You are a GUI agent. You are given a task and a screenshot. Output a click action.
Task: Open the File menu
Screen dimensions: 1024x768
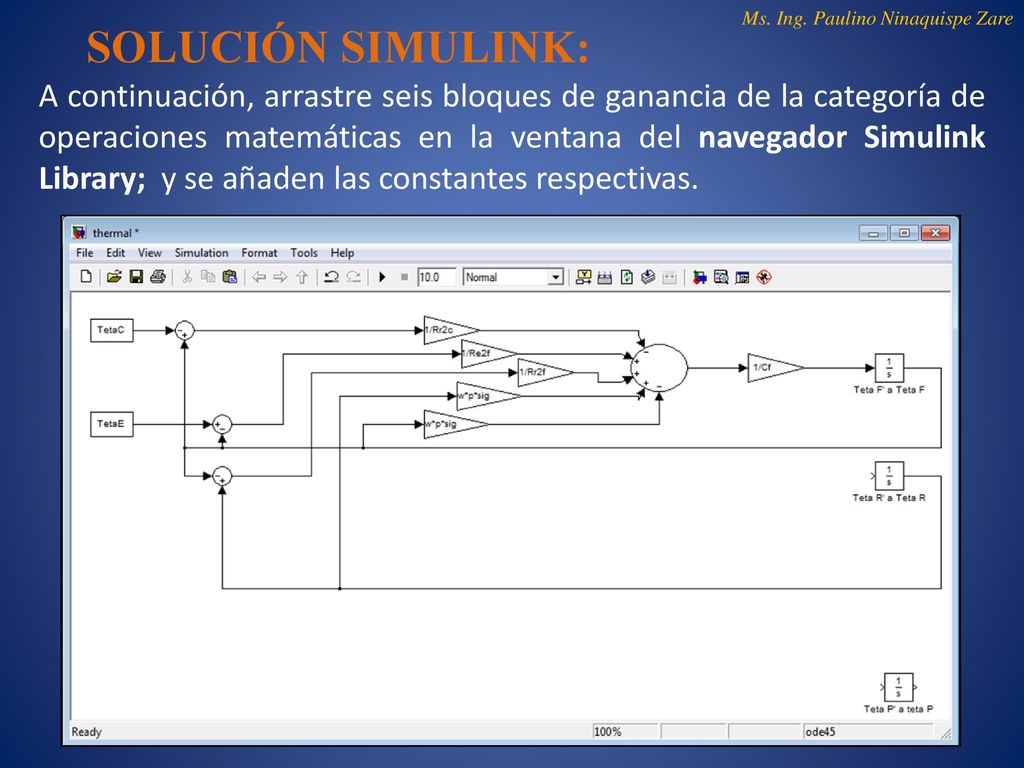pyautogui.click(x=84, y=253)
